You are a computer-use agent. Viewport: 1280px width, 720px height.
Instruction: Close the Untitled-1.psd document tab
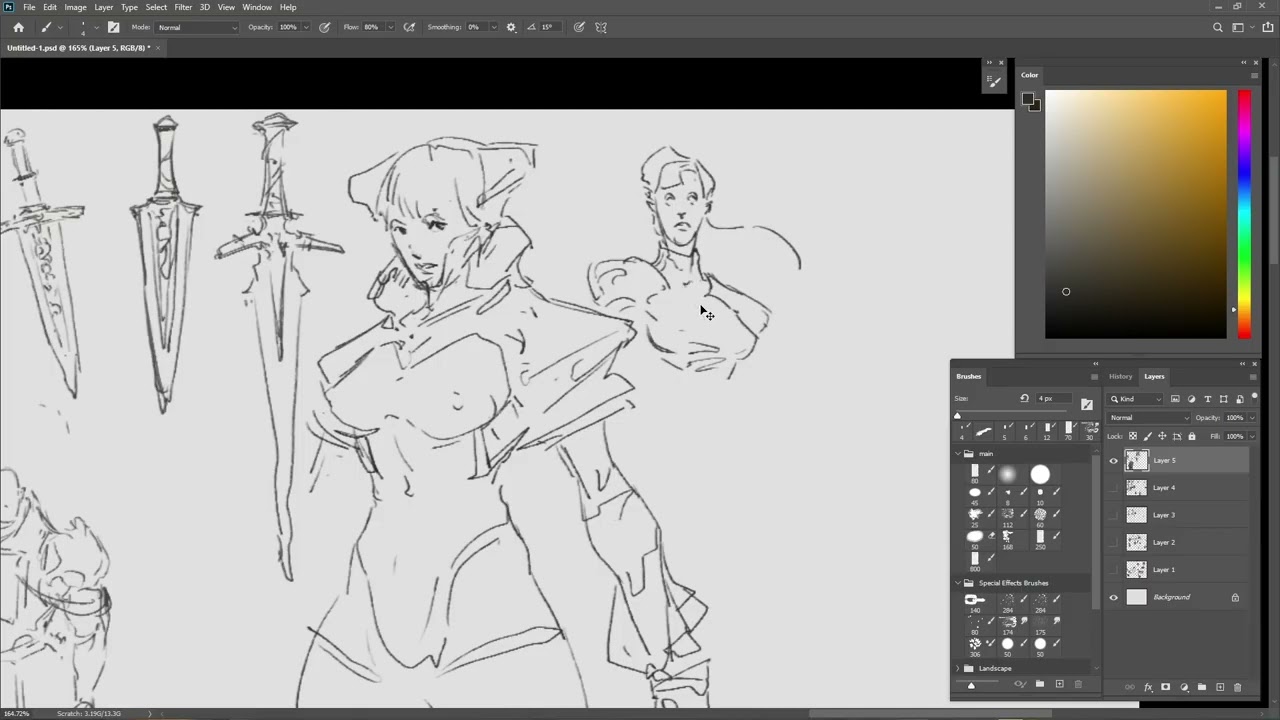(158, 48)
